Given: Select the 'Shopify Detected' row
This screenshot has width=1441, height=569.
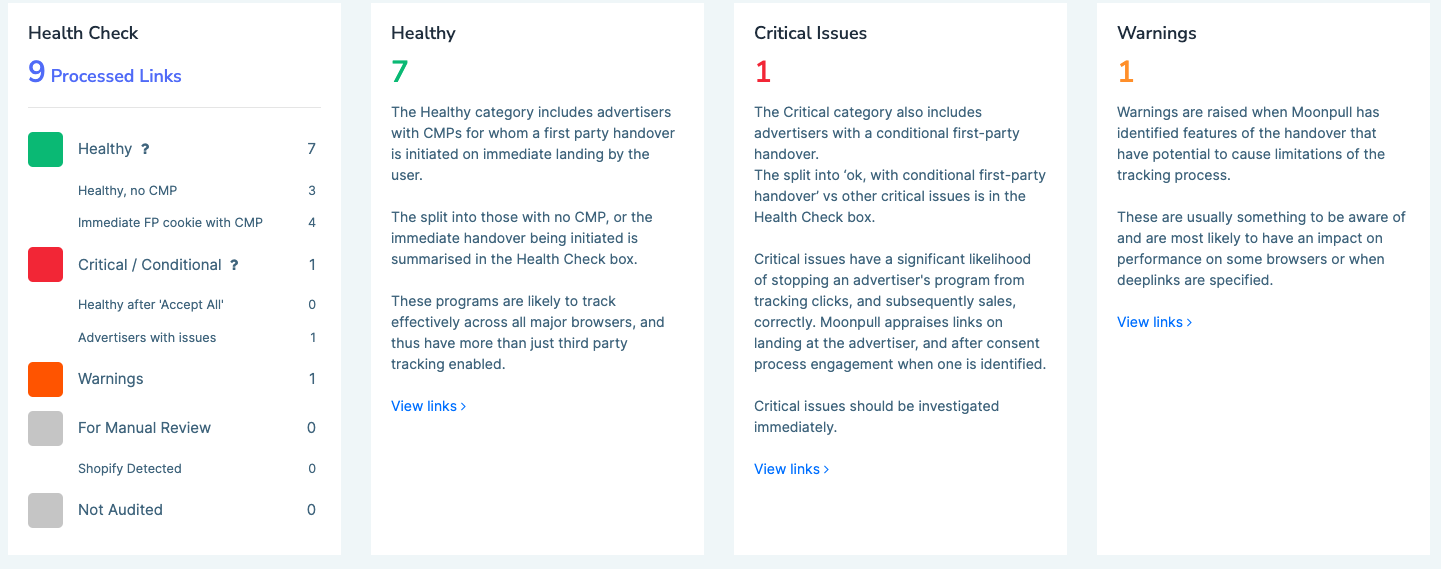Looking at the screenshot, I should [x=130, y=468].
